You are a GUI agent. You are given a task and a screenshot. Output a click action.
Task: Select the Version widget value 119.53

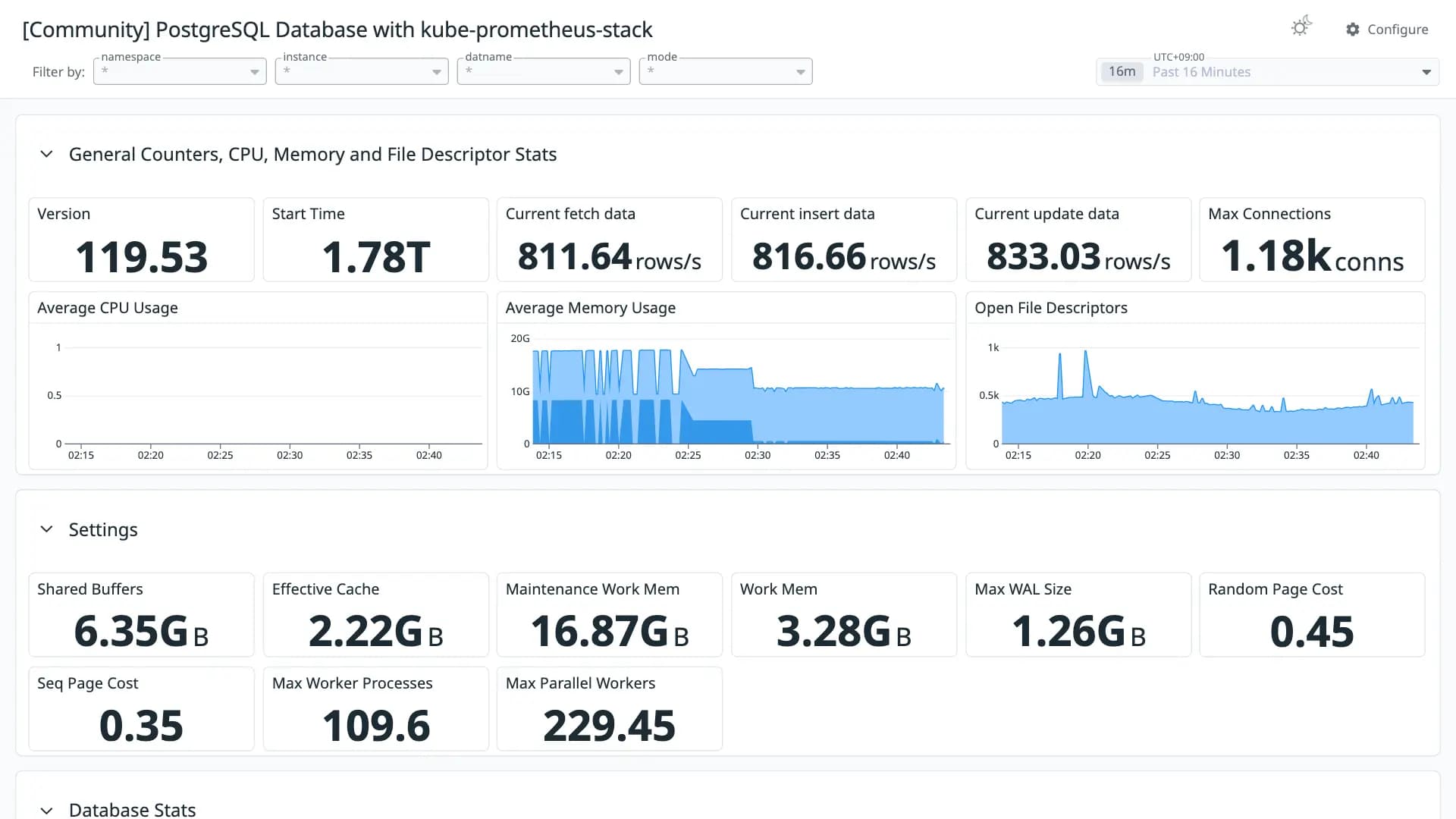tap(141, 256)
